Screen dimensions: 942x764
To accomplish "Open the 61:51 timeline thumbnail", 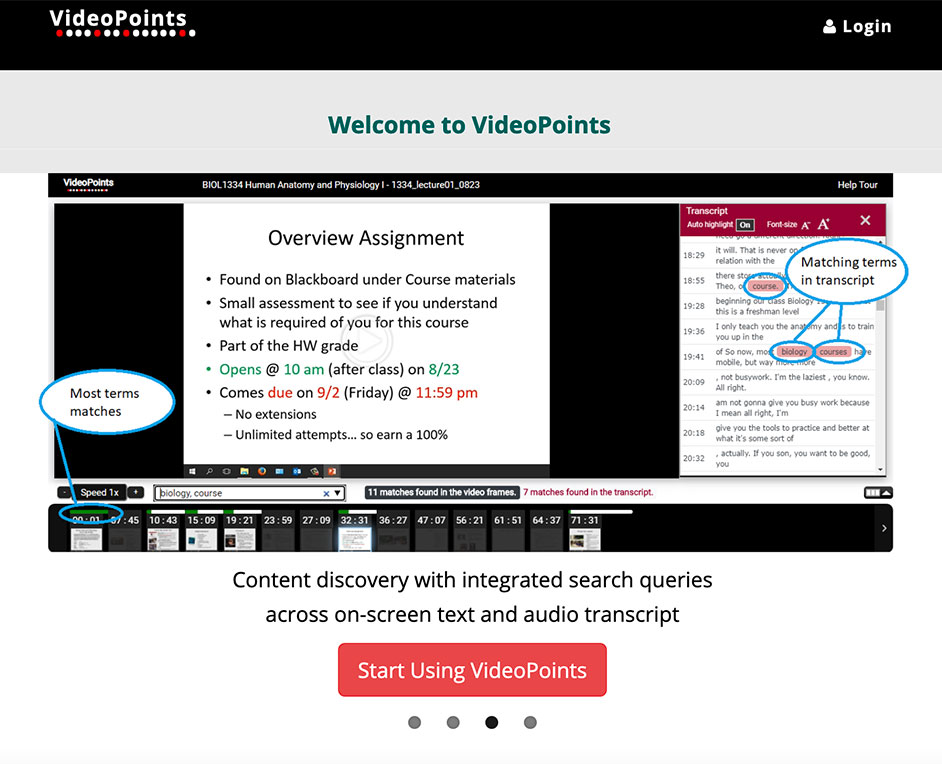I will pos(509,531).
